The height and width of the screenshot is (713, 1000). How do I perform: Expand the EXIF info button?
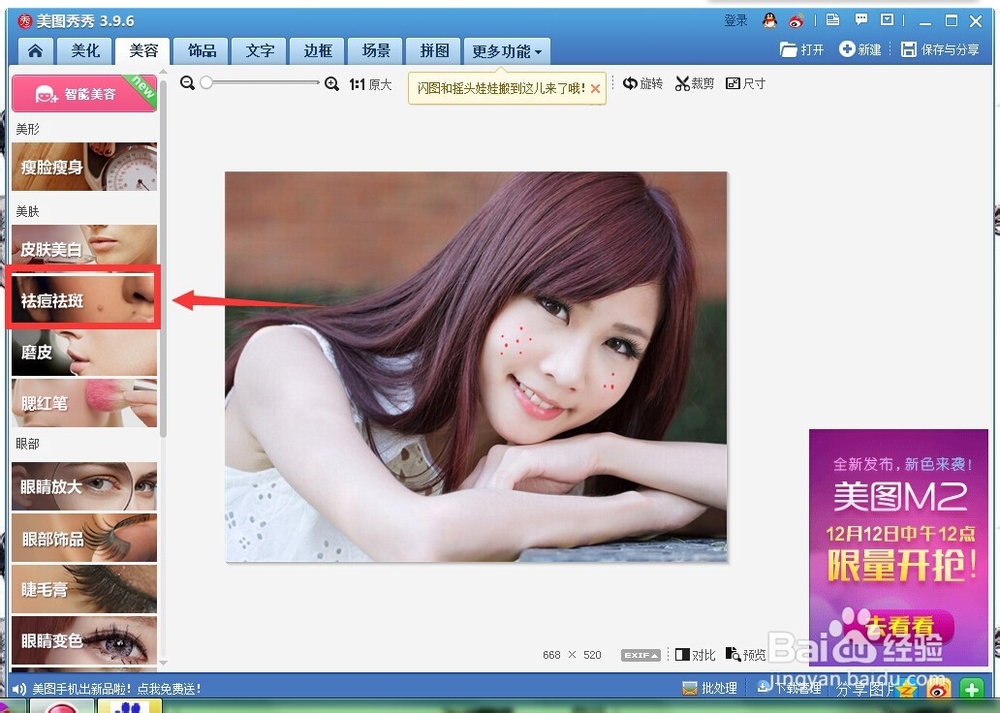[x=641, y=655]
